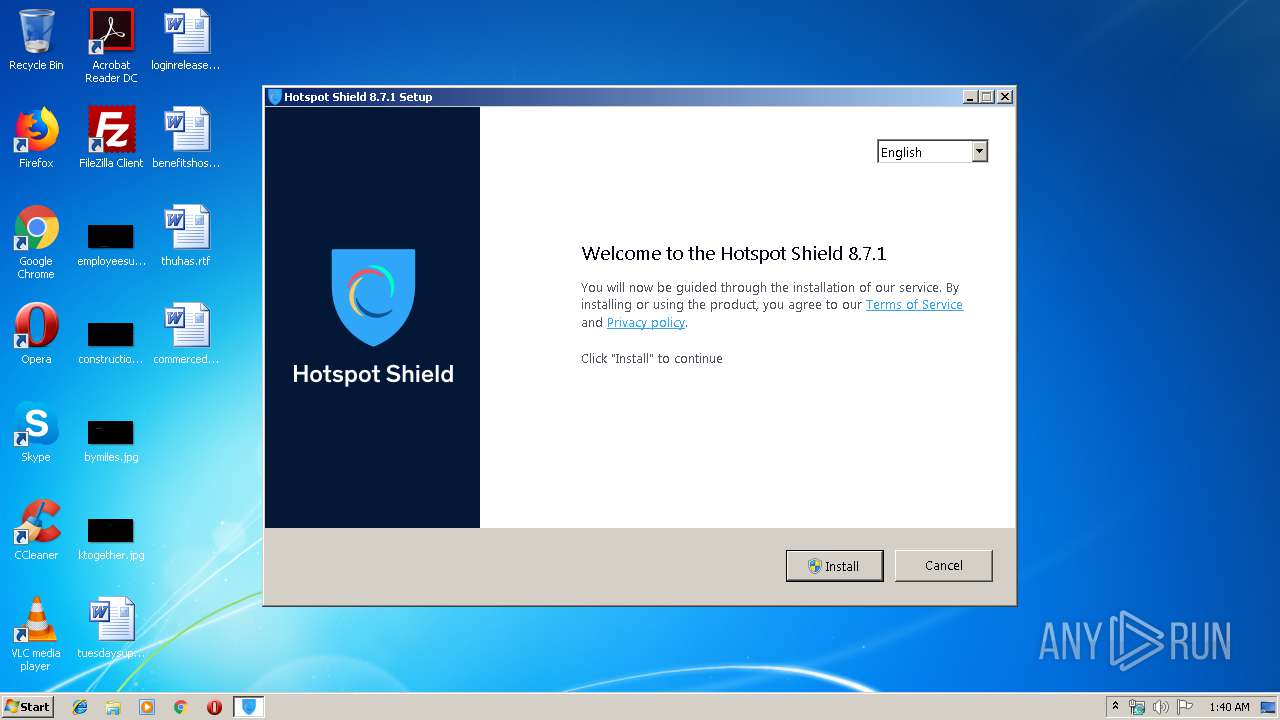This screenshot has width=1280, height=720.
Task: Click the taskbar clock showing 1:40 AM
Action: click(1229, 707)
